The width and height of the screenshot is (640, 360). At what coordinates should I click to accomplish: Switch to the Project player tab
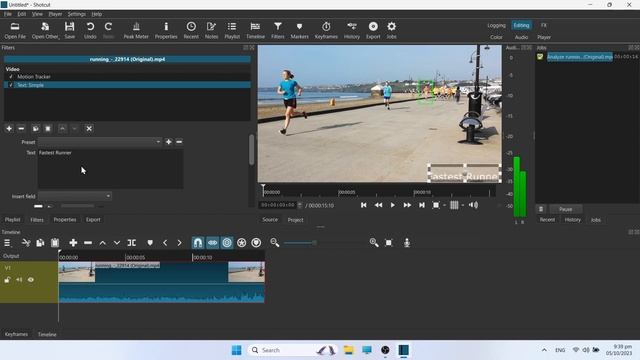[x=296, y=220]
